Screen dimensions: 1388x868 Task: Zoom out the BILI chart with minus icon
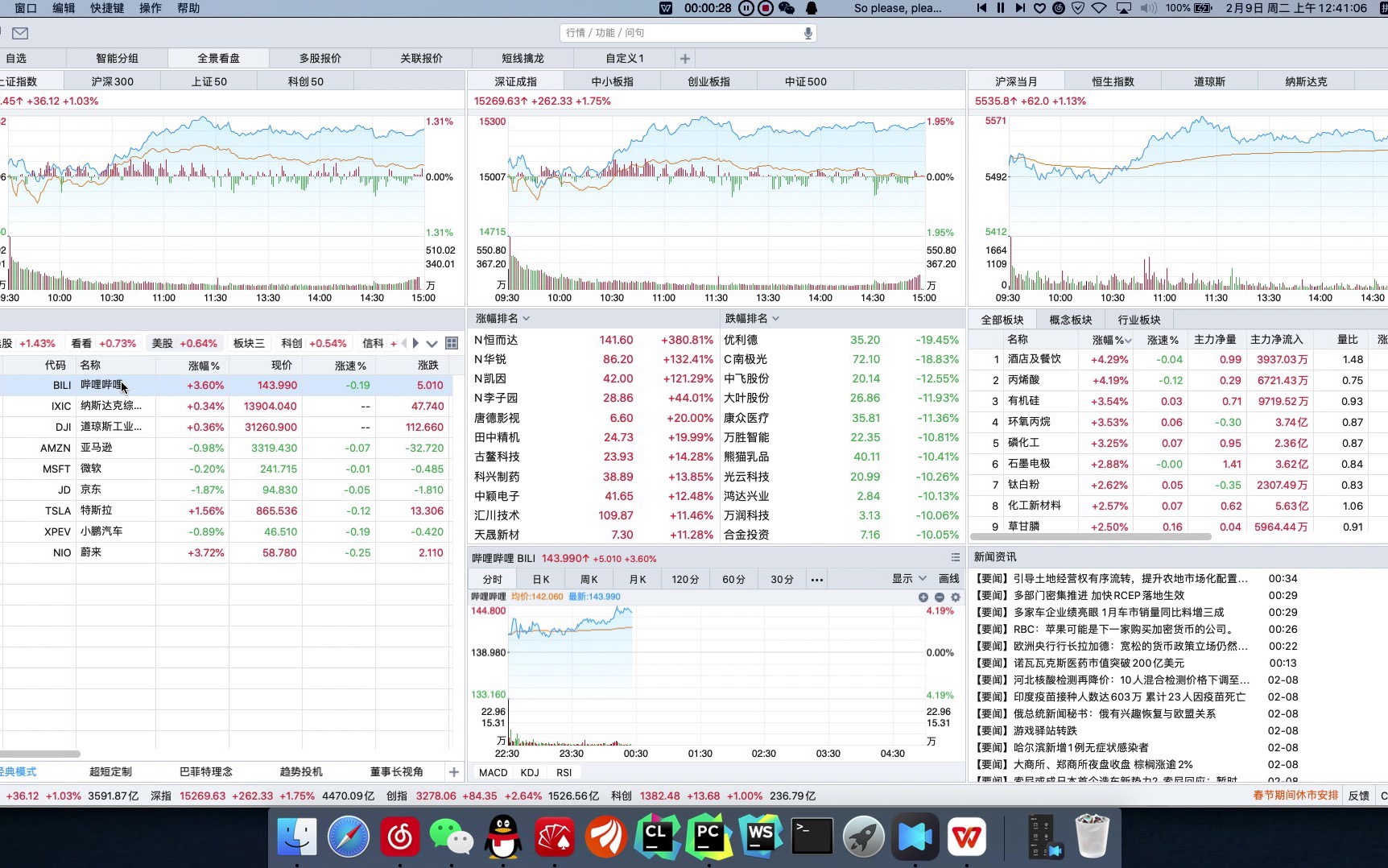coord(939,597)
